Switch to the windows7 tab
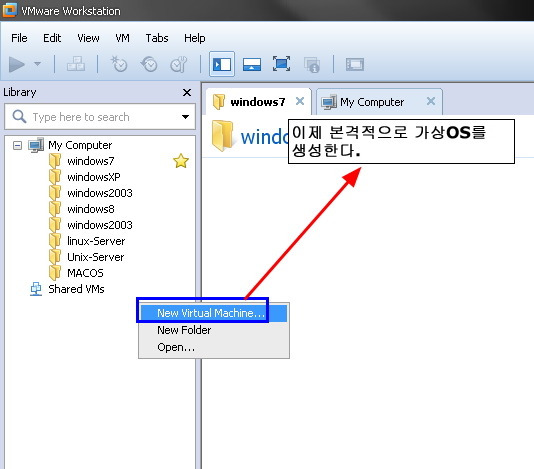 [x=258, y=101]
